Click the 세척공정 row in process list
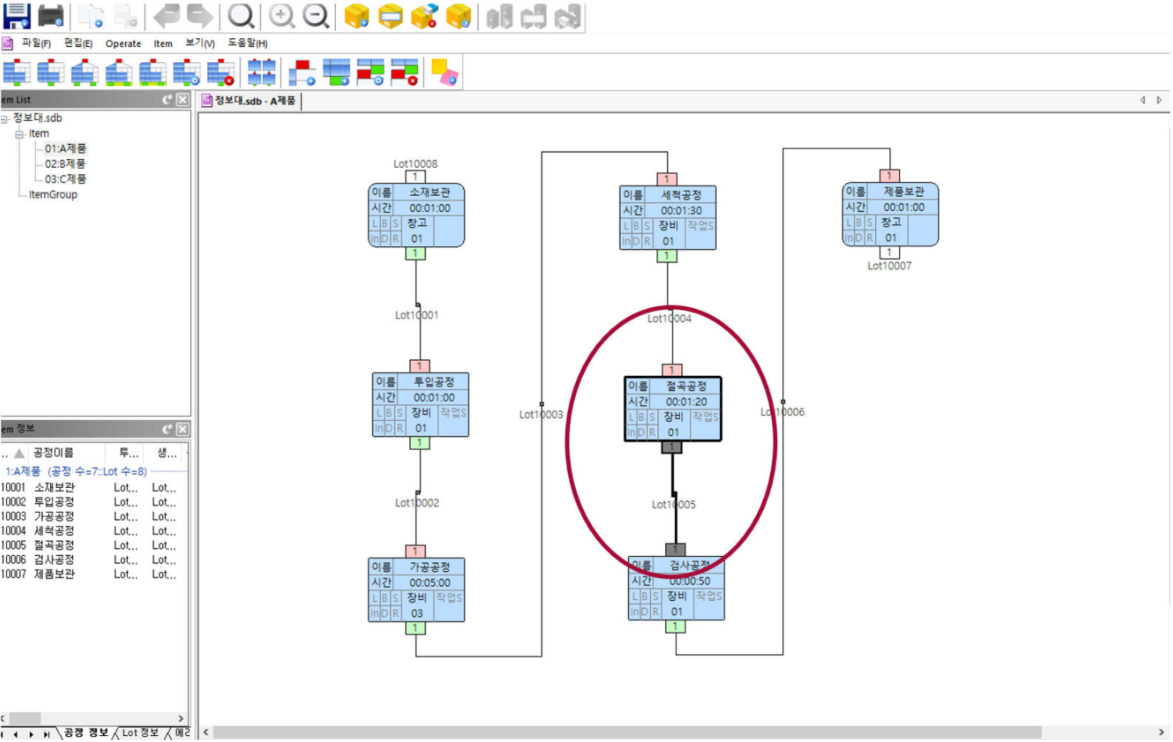Viewport: 1173px width, 742px height. [54, 531]
